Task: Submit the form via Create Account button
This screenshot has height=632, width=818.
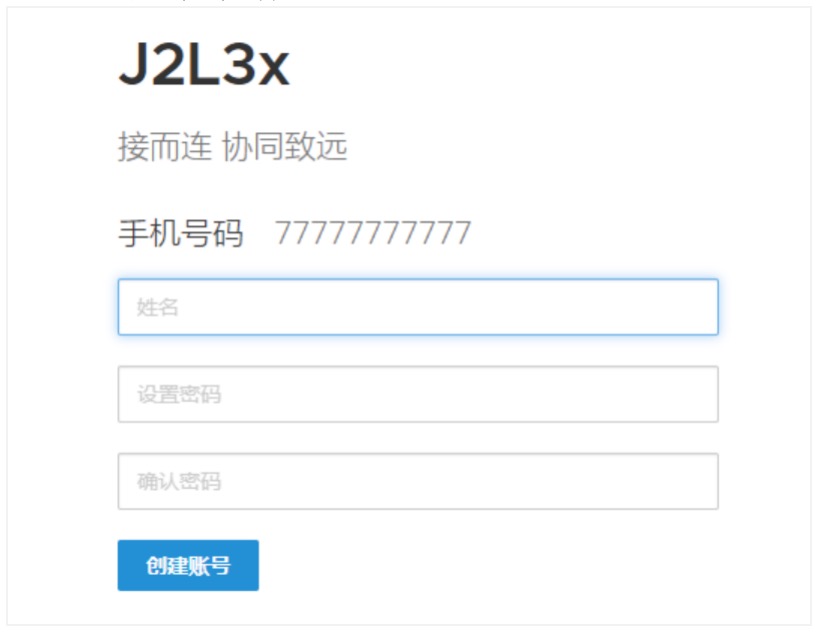Action: point(188,565)
